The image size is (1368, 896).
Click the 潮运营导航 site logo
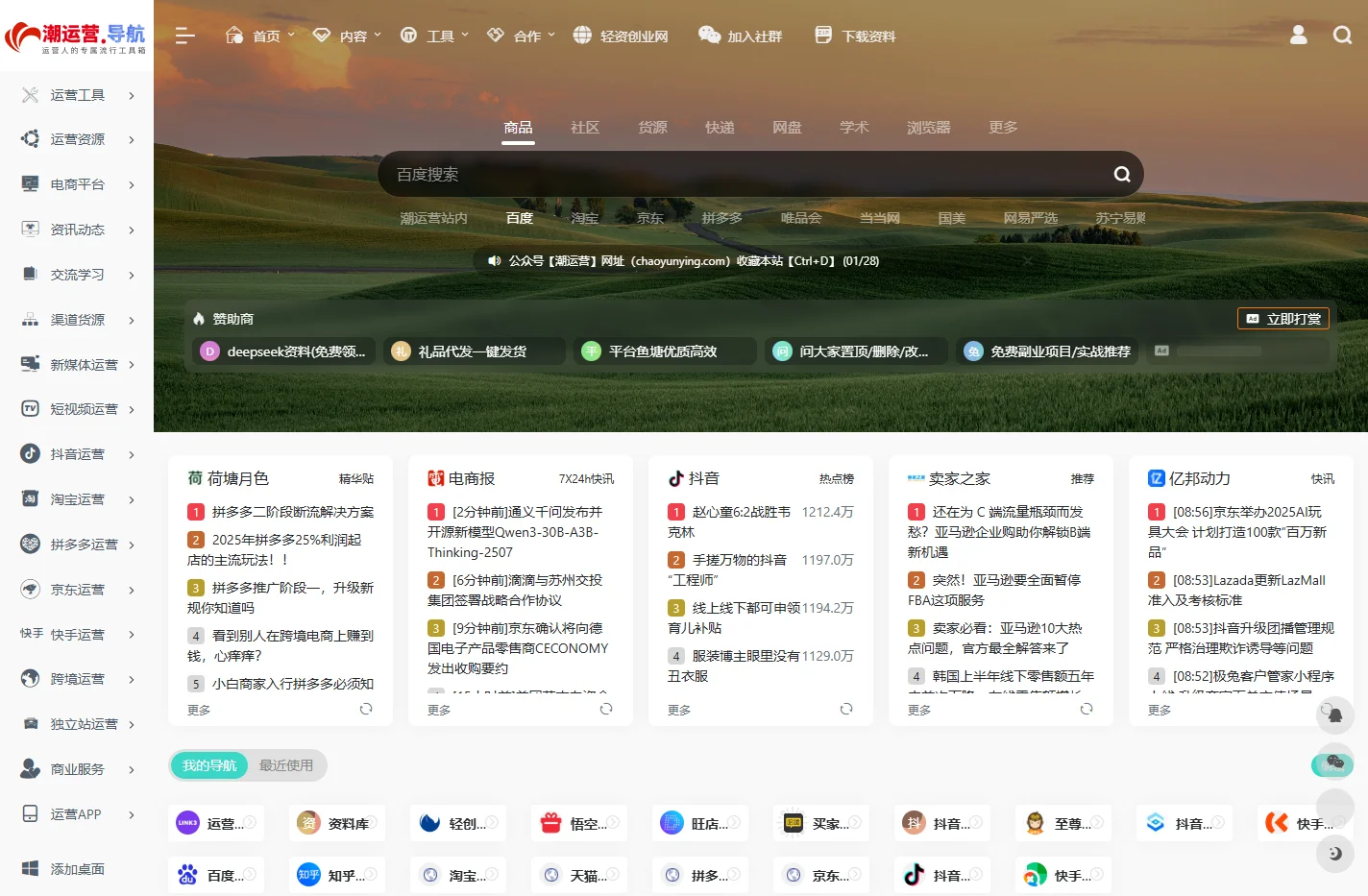coord(76,36)
